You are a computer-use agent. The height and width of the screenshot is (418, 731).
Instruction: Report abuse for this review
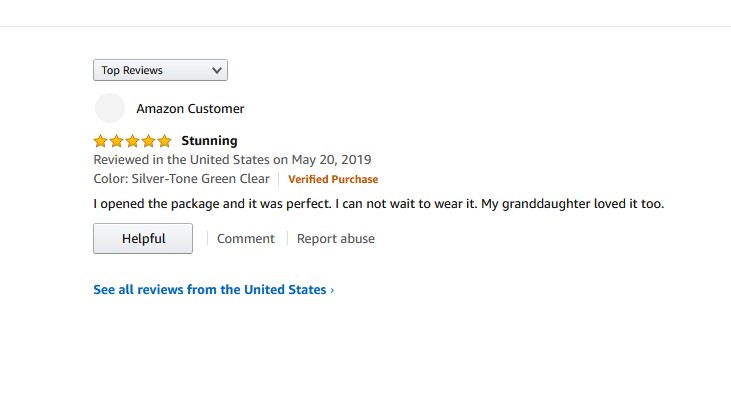pos(336,239)
